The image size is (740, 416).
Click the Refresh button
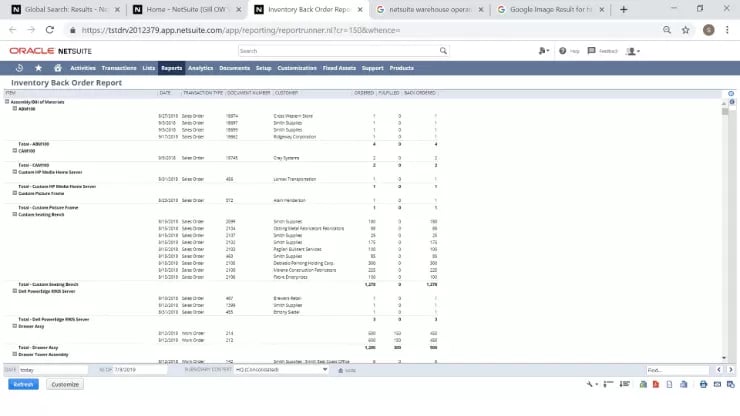[23, 384]
